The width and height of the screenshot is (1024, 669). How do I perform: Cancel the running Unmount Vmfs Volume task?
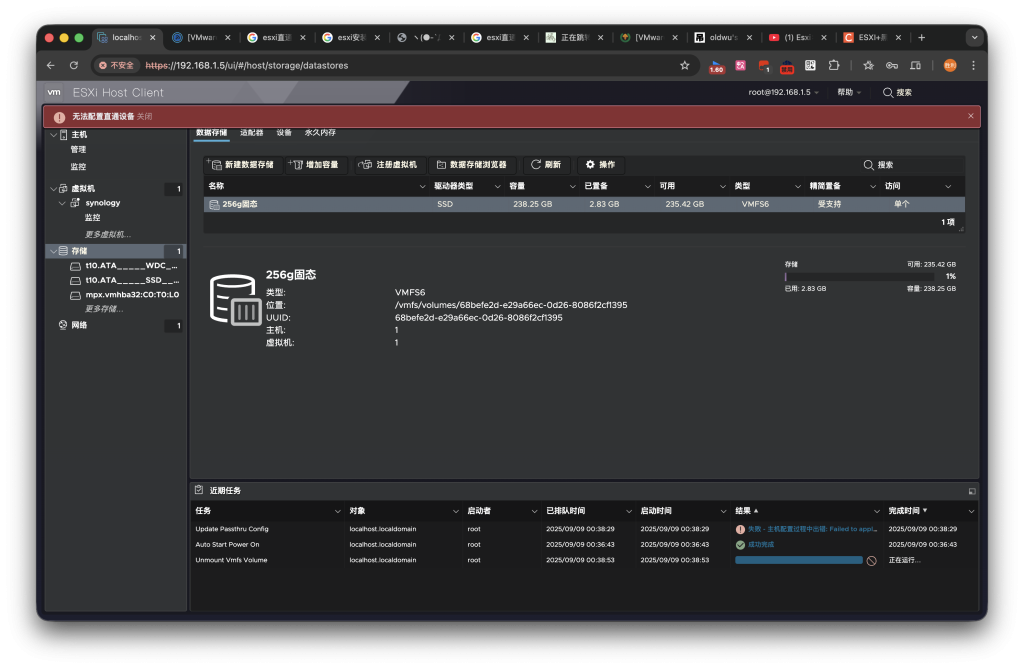click(871, 561)
